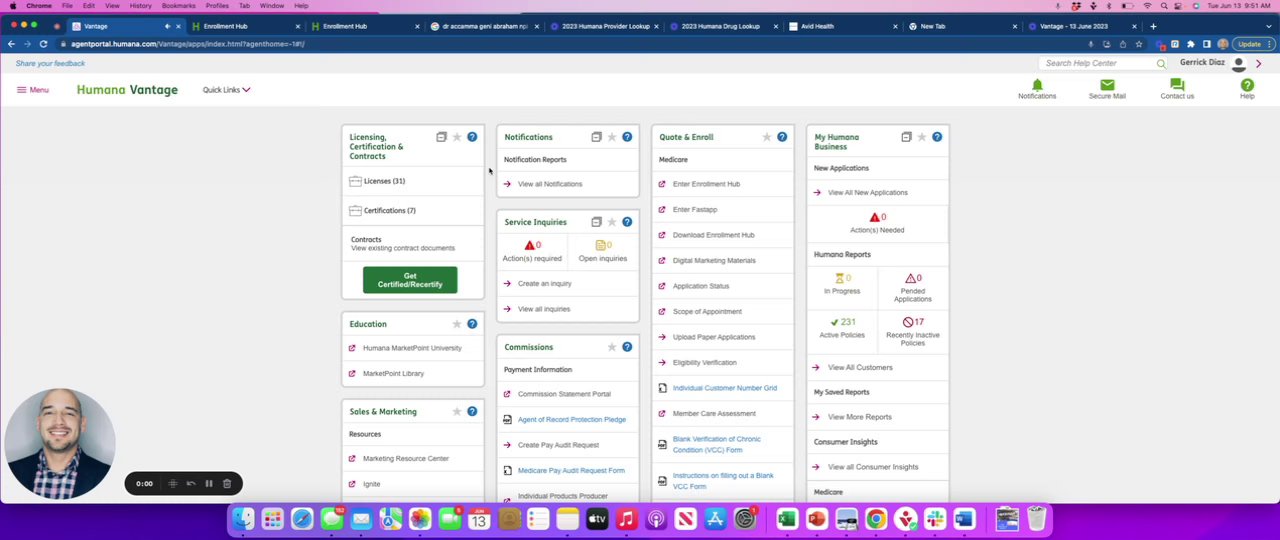Click In Progress hourglass icon
Image resolution: width=1280 pixels, height=540 pixels.
pos(839,278)
